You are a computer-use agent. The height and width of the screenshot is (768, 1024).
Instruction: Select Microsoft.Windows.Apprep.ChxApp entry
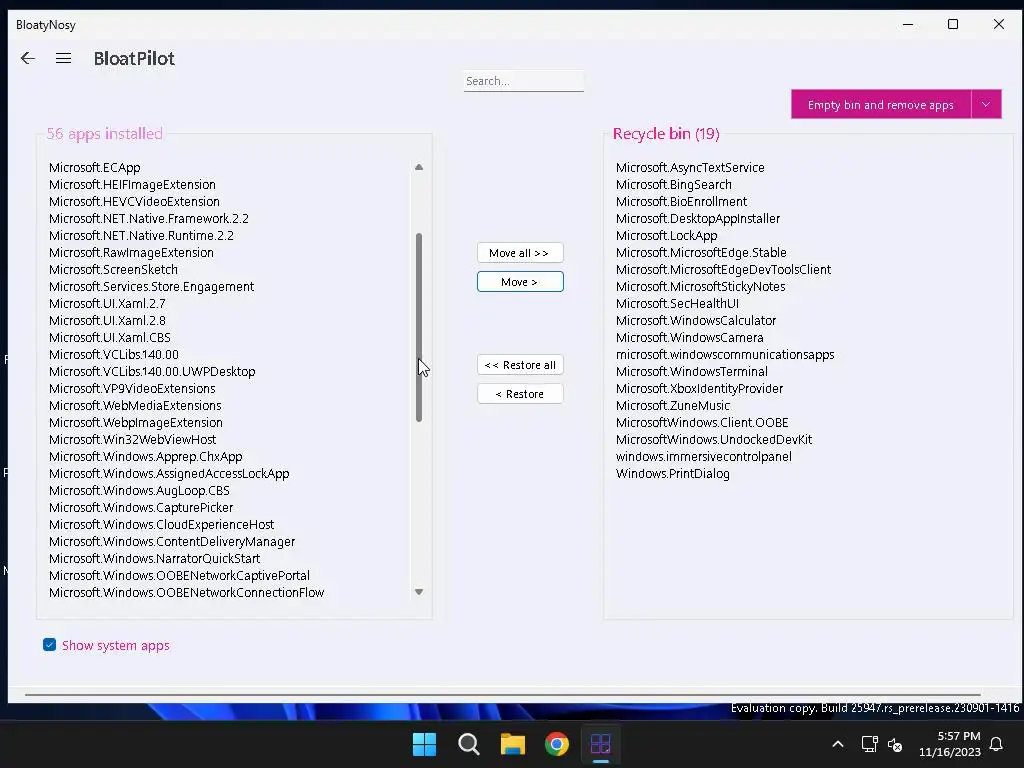tap(146, 456)
